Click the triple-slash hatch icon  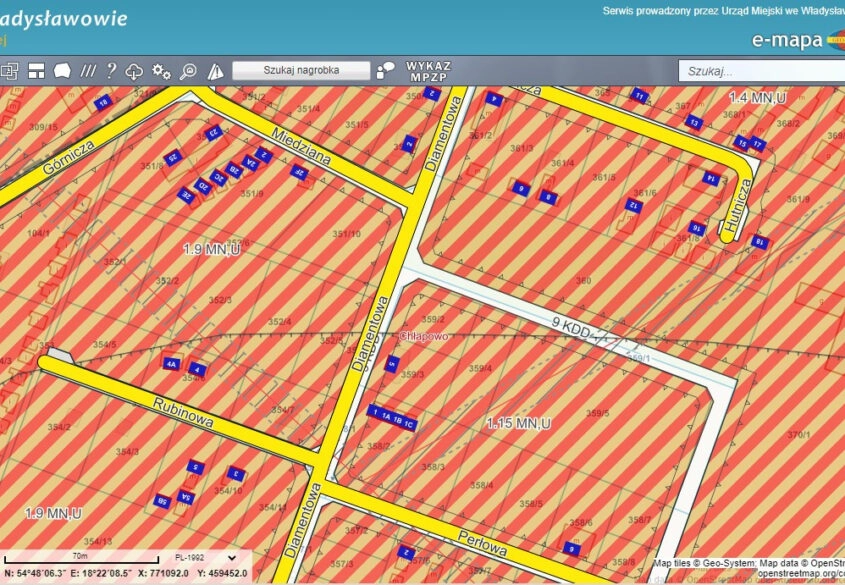click(88, 71)
